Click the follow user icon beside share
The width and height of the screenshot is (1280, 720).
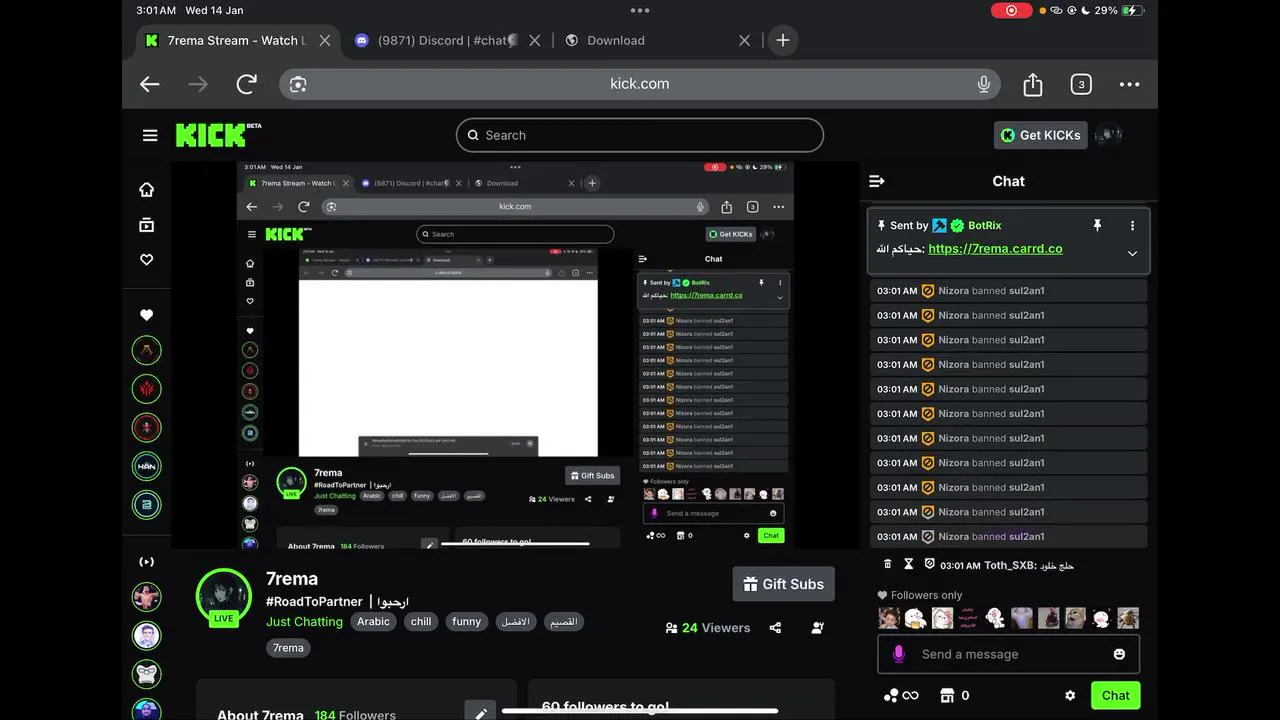click(818, 628)
